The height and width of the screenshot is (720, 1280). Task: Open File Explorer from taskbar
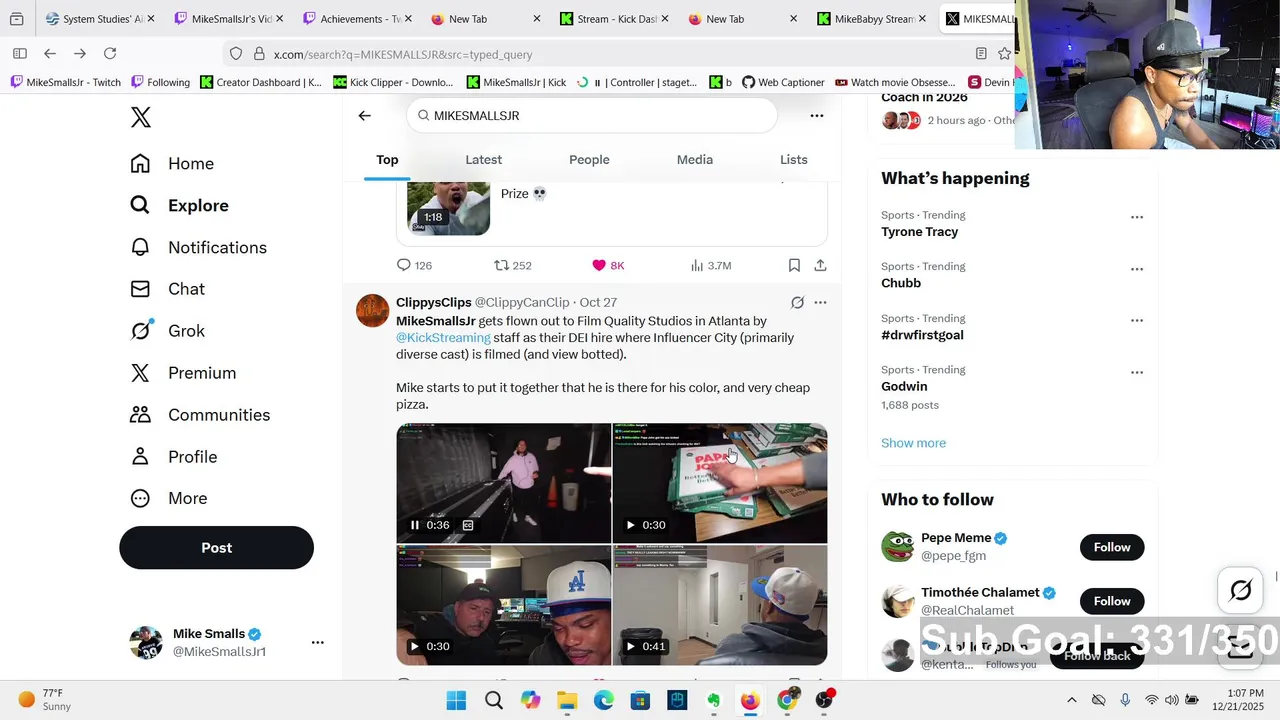click(x=567, y=700)
